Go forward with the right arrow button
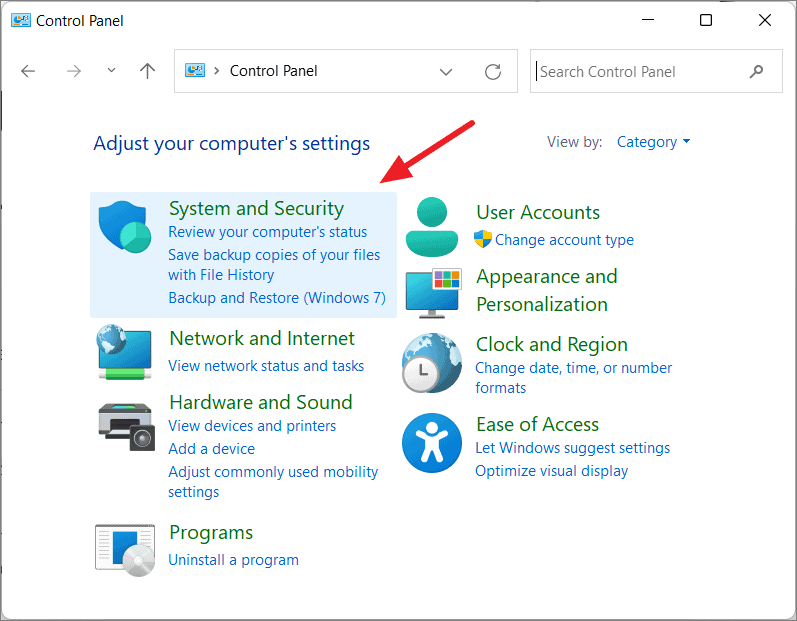 click(x=74, y=71)
